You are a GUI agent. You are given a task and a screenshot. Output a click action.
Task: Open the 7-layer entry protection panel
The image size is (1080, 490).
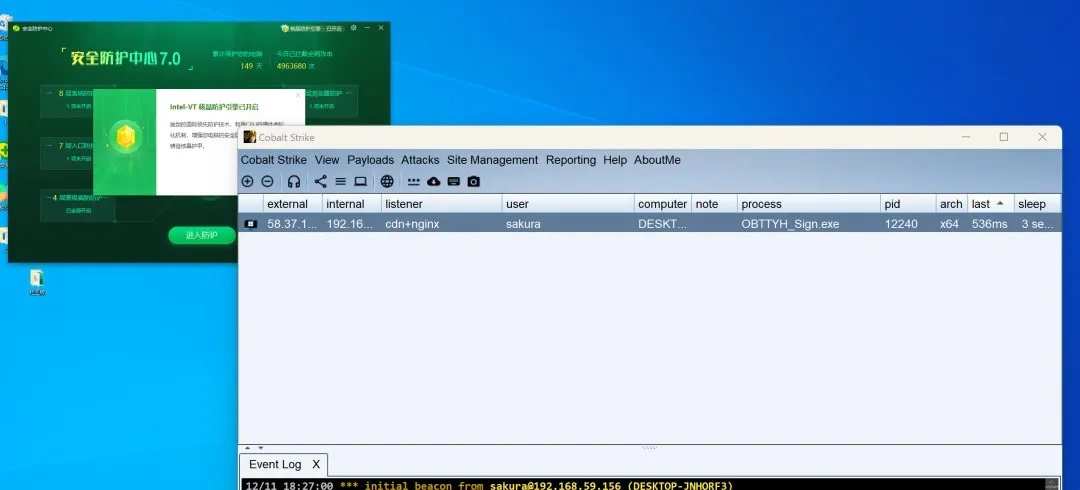tap(67, 152)
